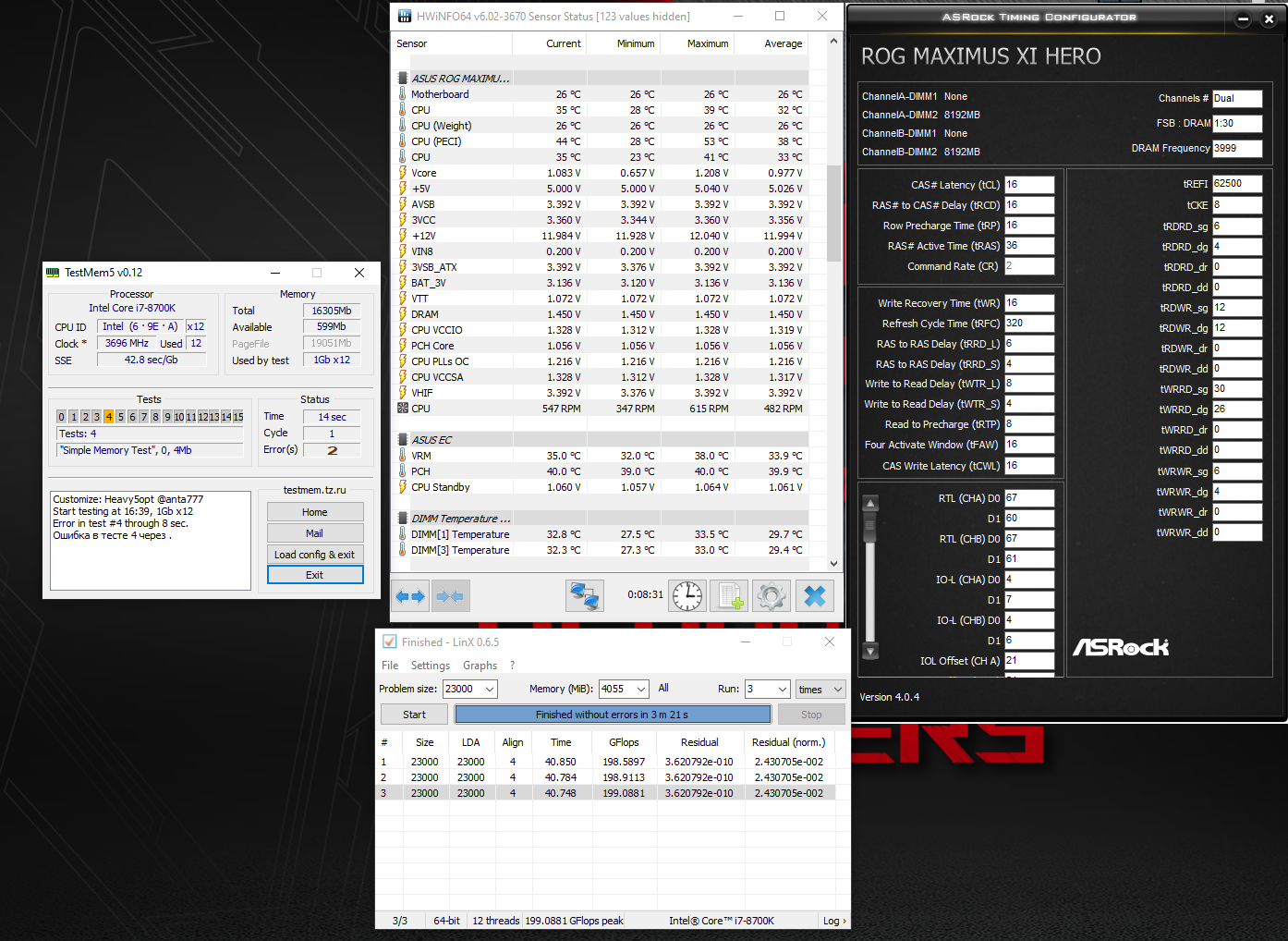Click Load config & exit in TestMem5
Viewport: 1288px width, 941px height.
click(315, 555)
